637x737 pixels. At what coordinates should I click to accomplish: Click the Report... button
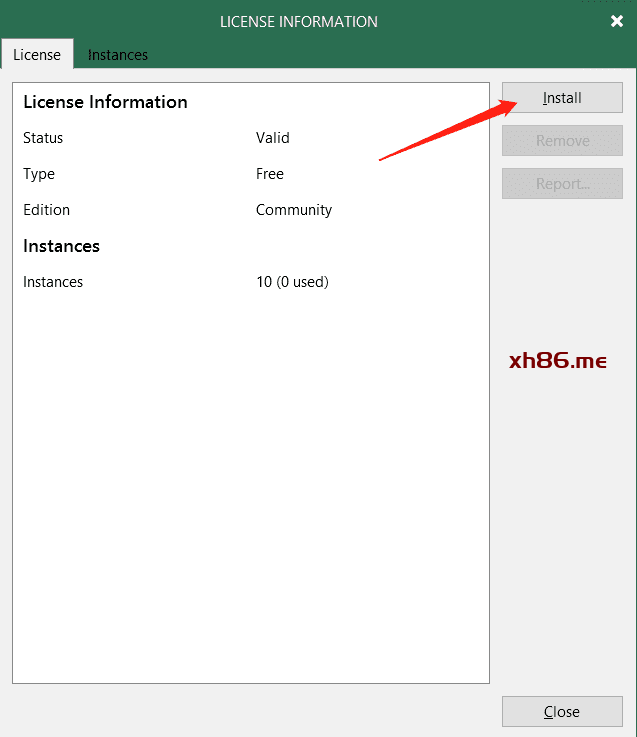[562, 184]
